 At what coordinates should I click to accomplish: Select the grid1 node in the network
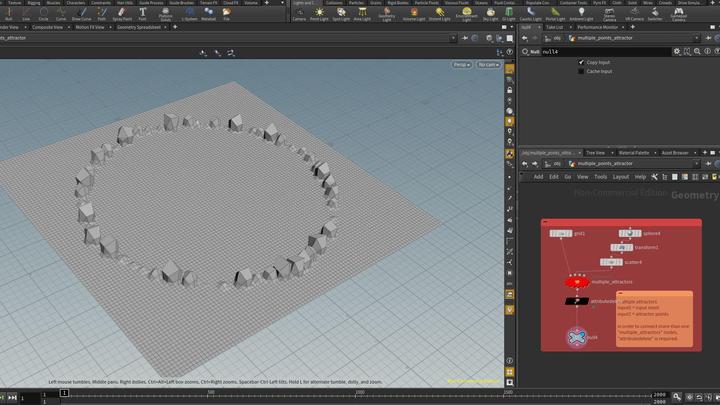pyautogui.click(x=561, y=234)
